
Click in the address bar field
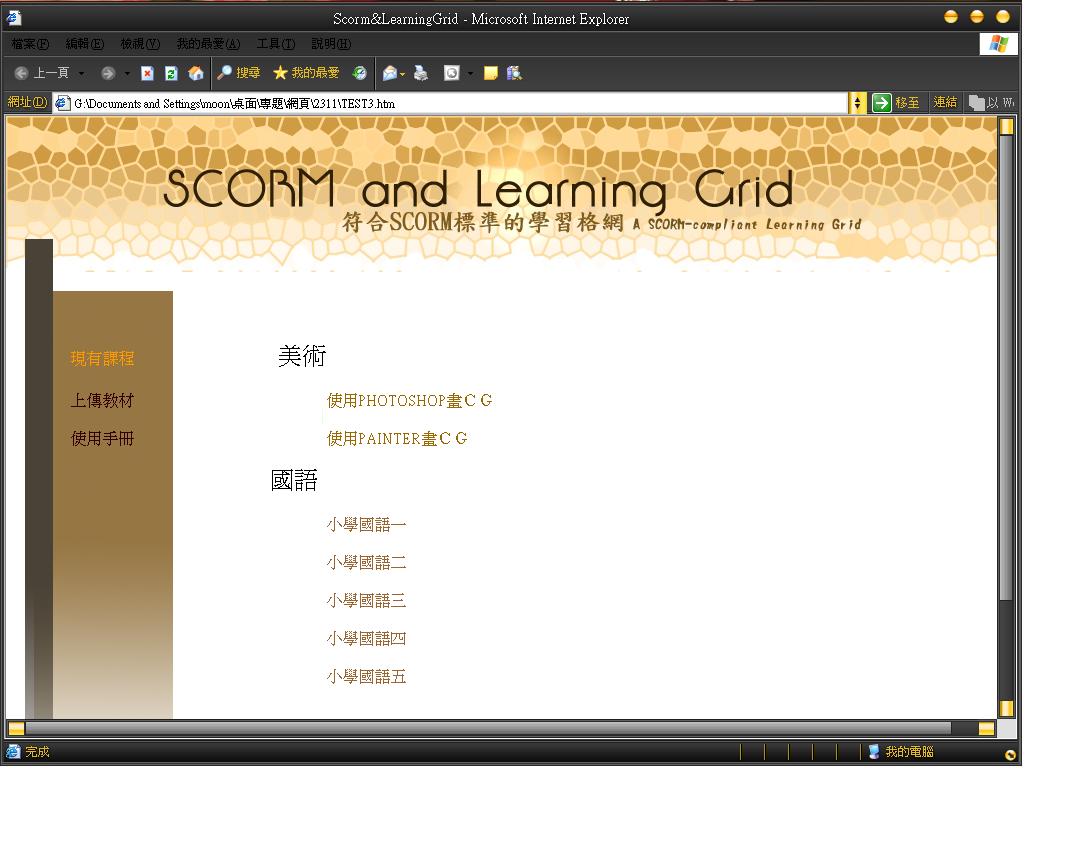[x=450, y=103]
